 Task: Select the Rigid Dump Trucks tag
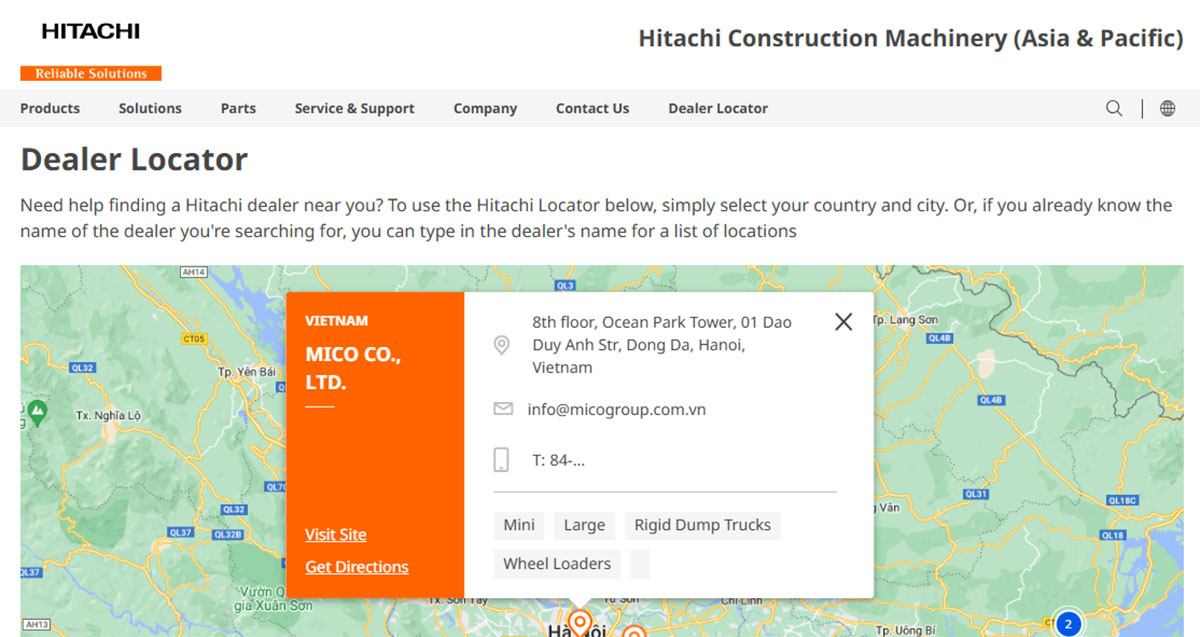point(703,525)
